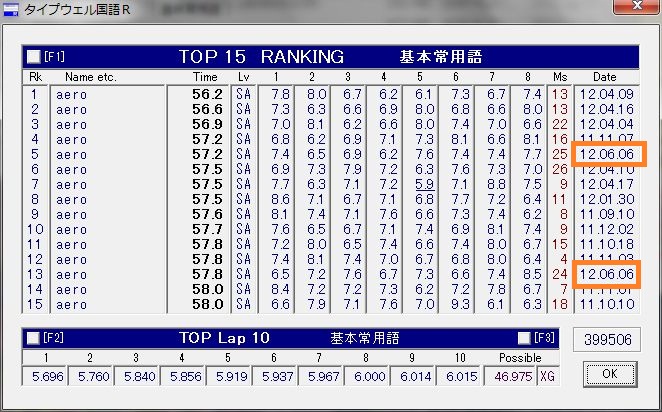Image resolution: width=662 pixels, height=412 pixels.
Task: Click the 基本常用語 label in TOP 15 RANKING header
Action: (x=441, y=57)
